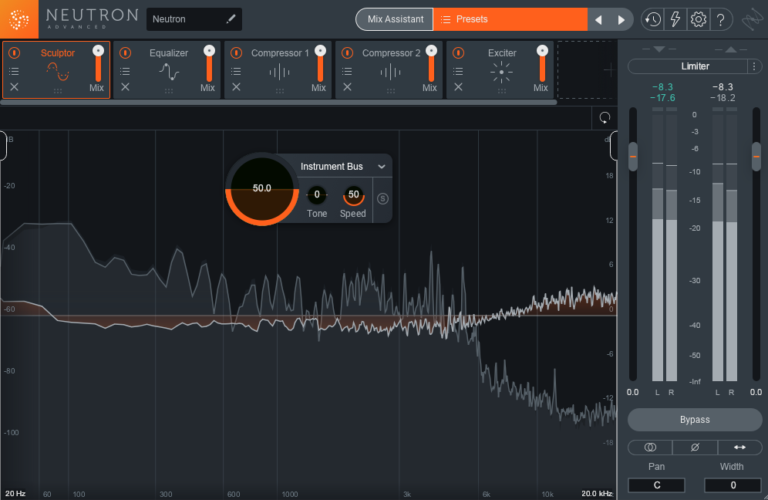Click the lightning bolt zero latency icon
The width and height of the screenshot is (768, 500).
click(x=675, y=19)
